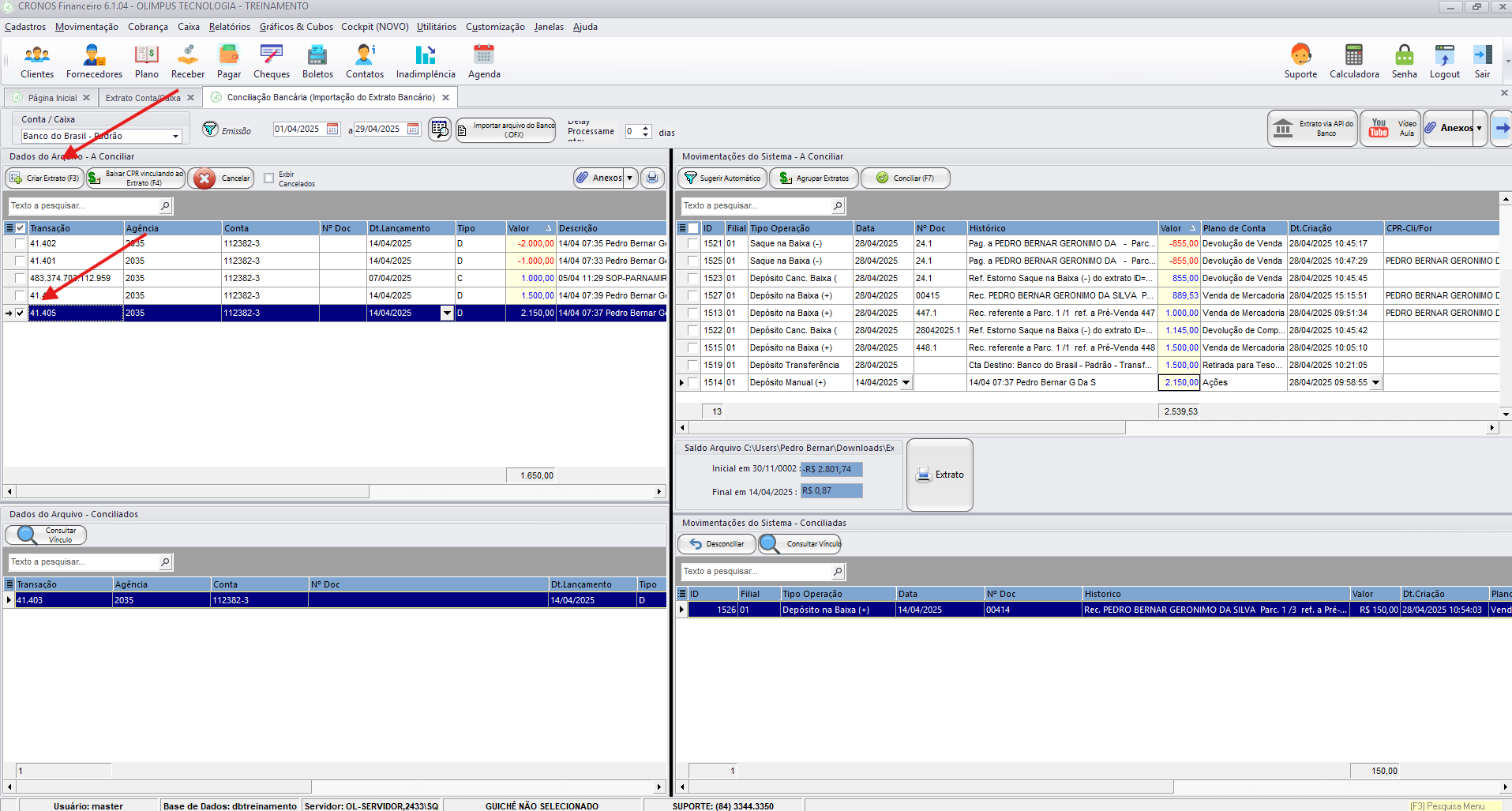Sort by the left Valor column header

[531, 228]
